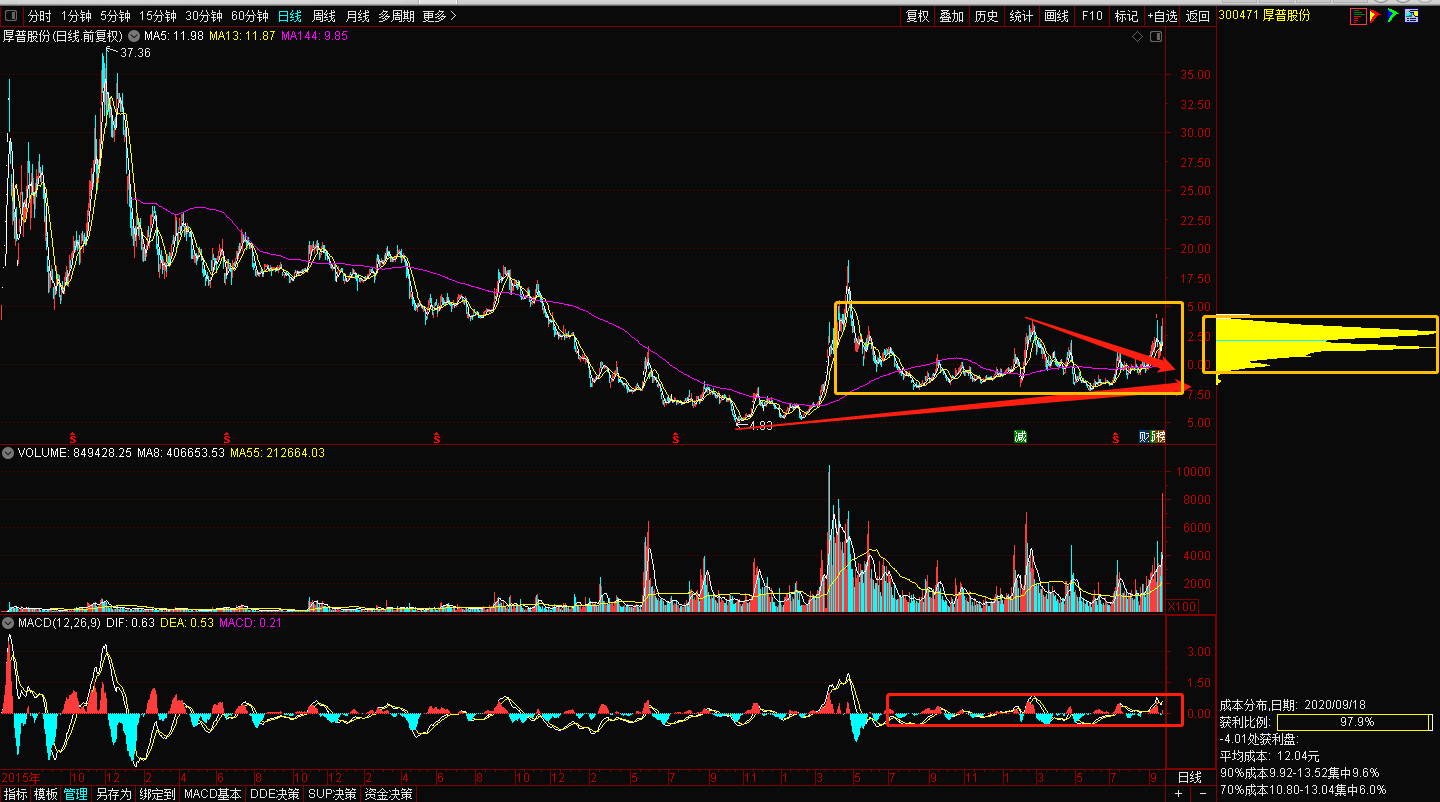Select the 30分钟 period
The height and width of the screenshot is (802, 1440).
(204, 16)
